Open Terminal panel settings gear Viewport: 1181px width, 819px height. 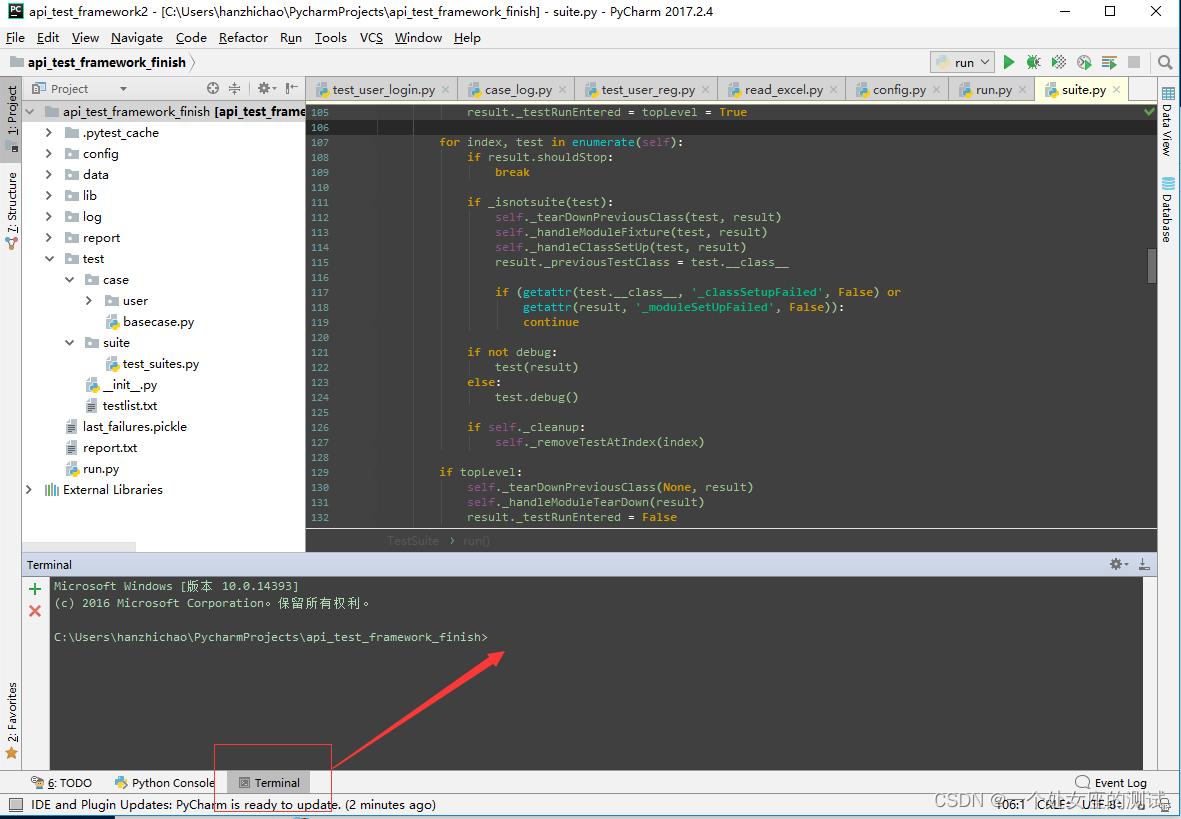(x=1118, y=564)
